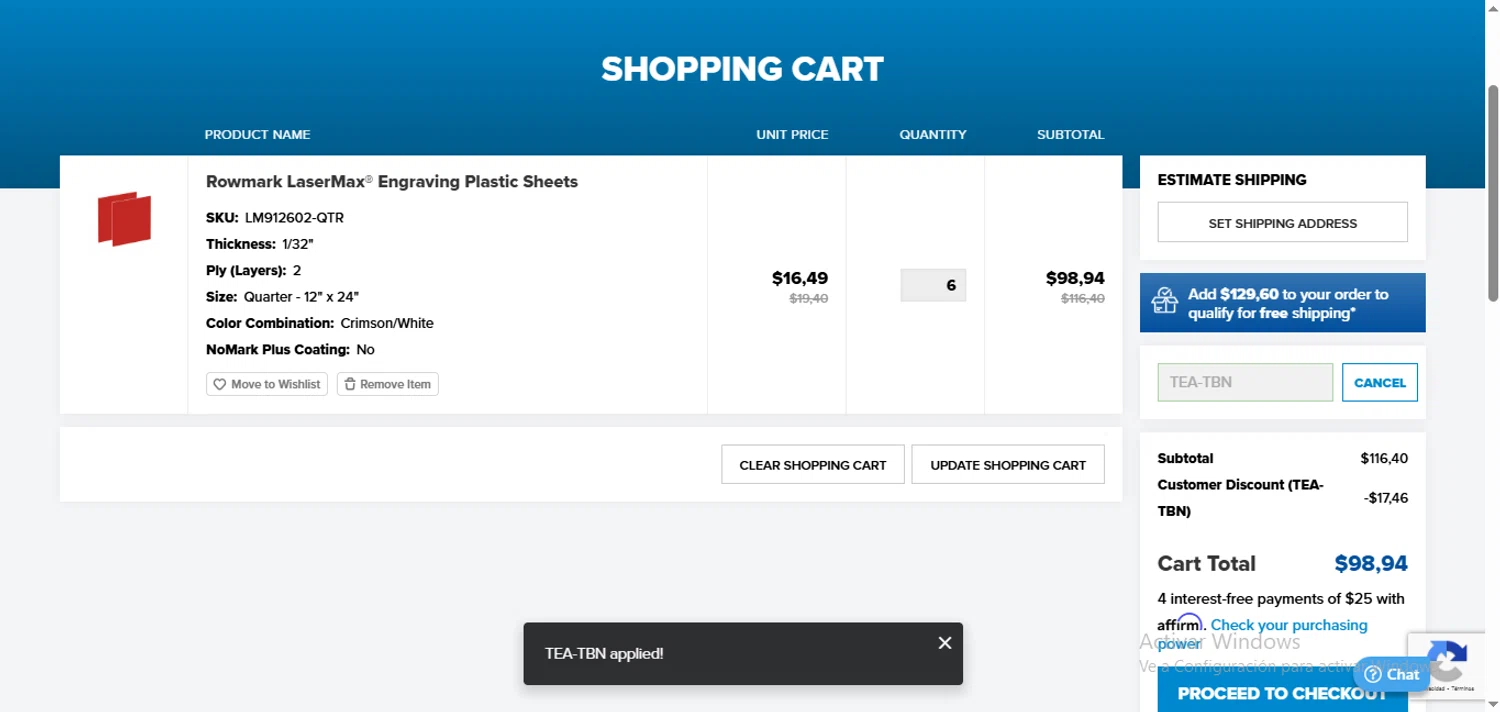Viewport: 1500px width, 712px height.
Task: Open the Chat help bubble
Action: (1392, 674)
